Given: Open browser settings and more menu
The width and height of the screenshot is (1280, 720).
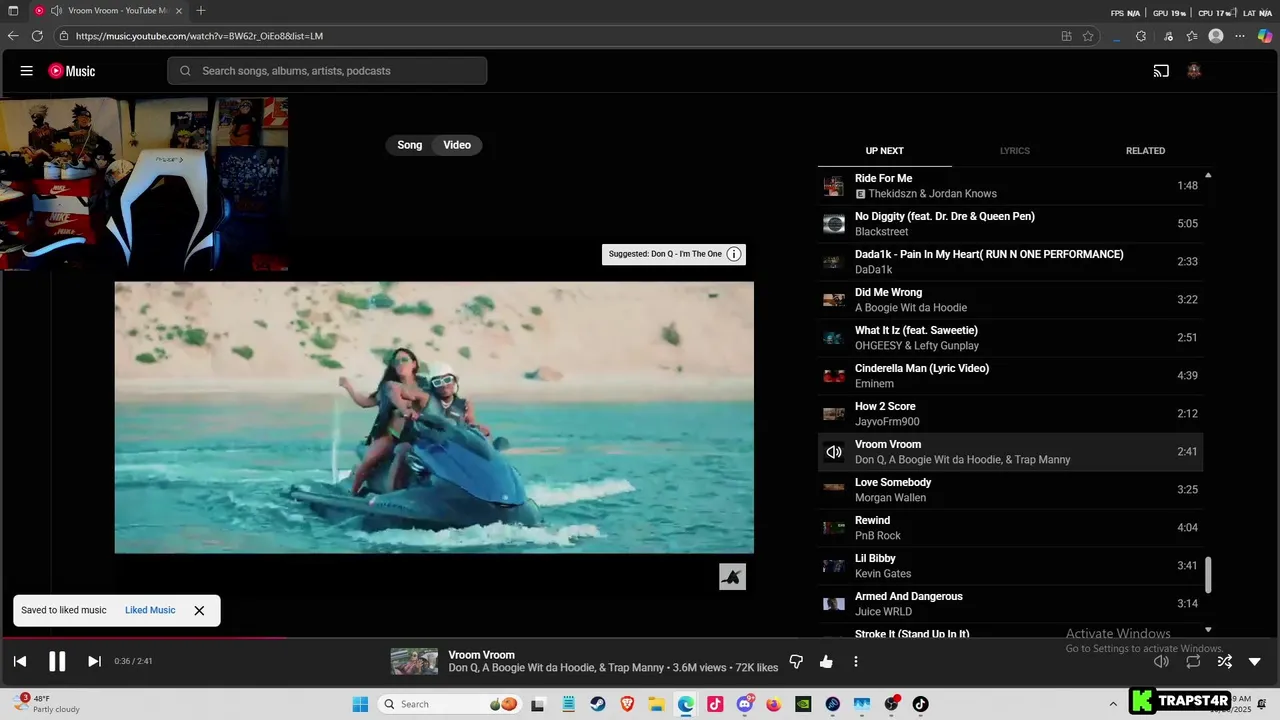Looking at the screenshot, I should [1240, 36].
